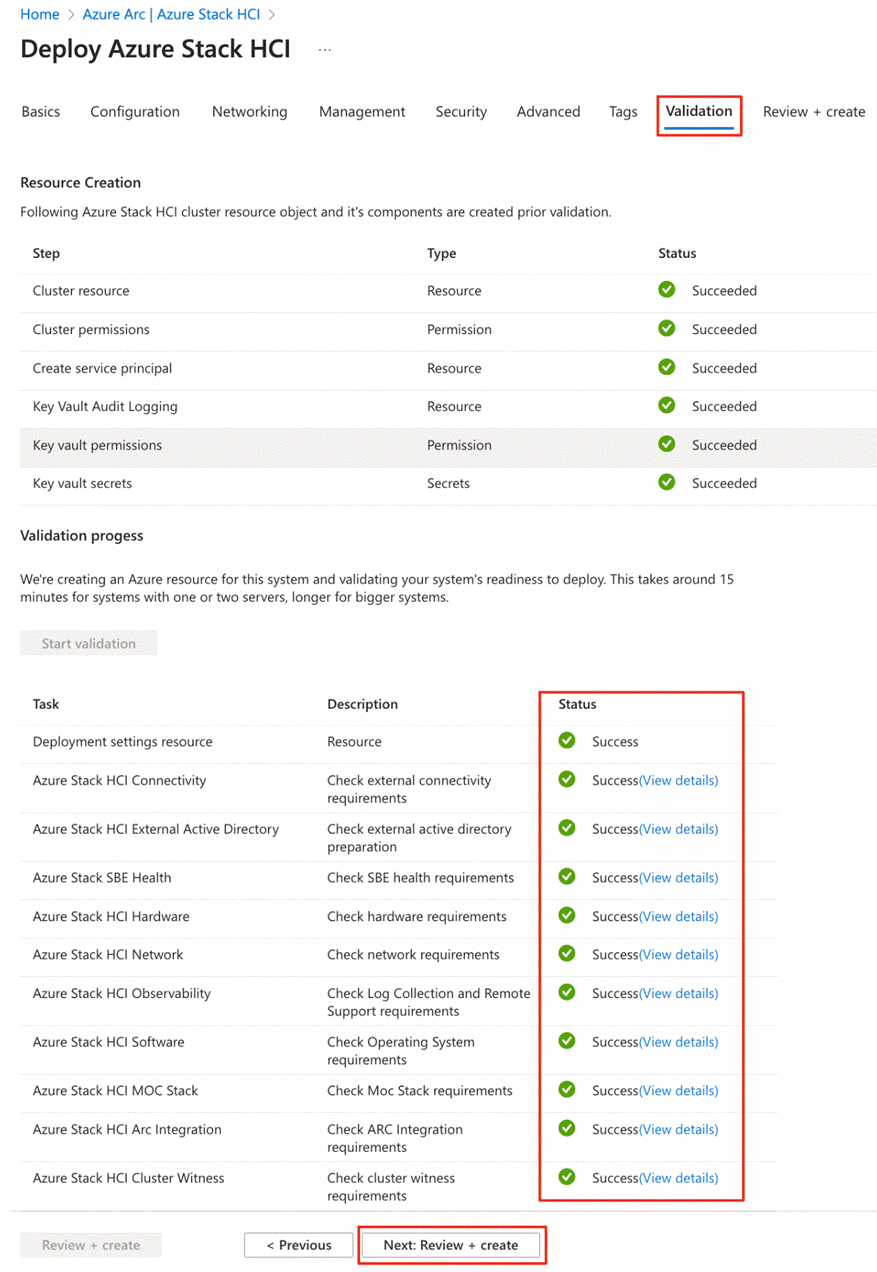The height and width of the screenshot is (1272, 877).
Task: Click the greyed Review + create footer button
Action: [91, 1245]
